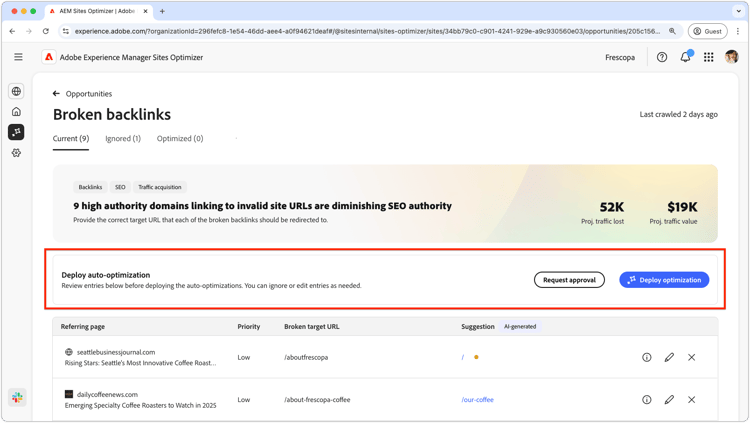750x423 pixels.
Task: Select the globe icon in sidebar
Action: click(x=16, y=91)
